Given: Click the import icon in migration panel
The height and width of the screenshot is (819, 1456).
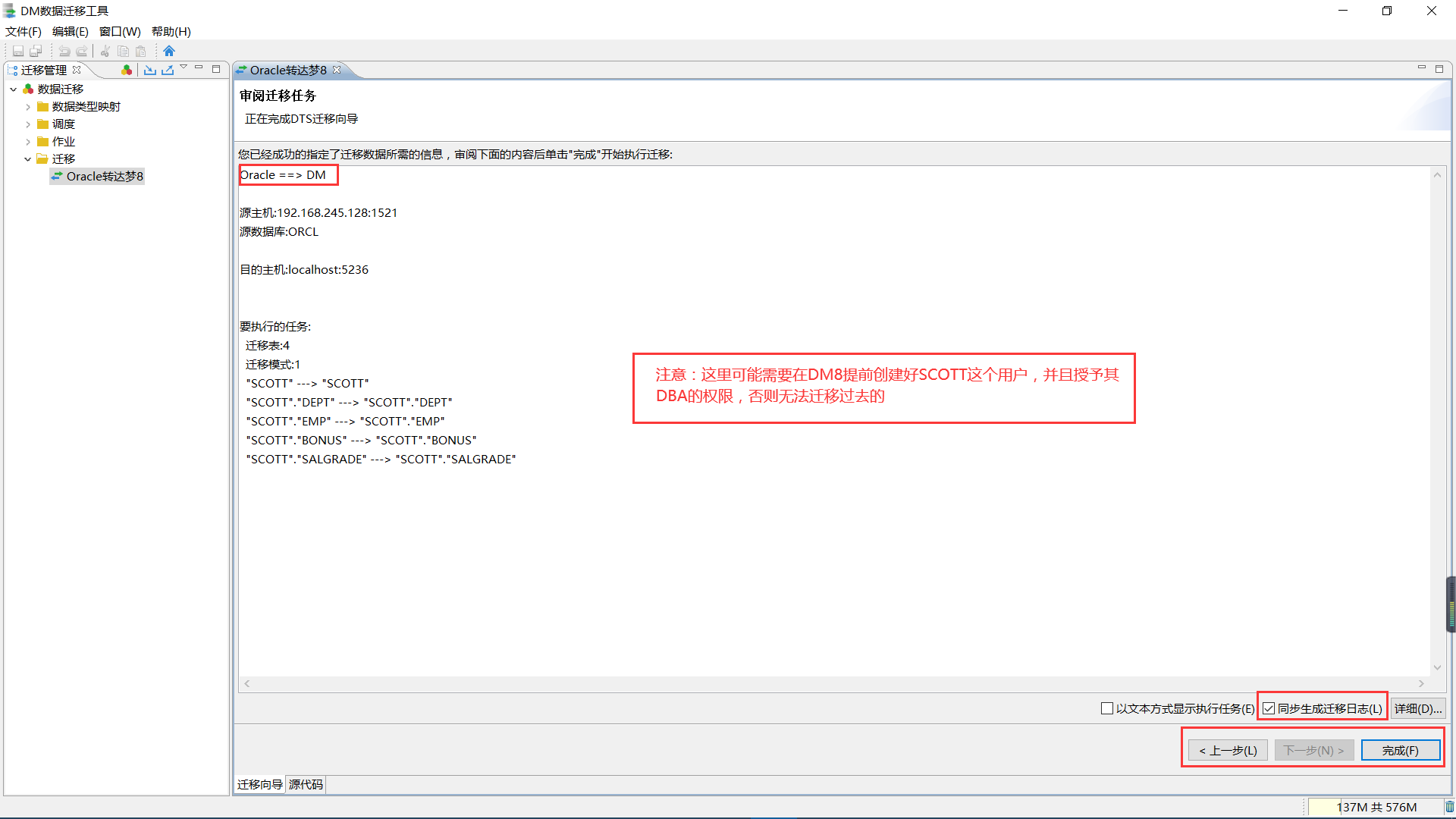Looking at the screenshot, I should pyautogui.click(x=150, y=70).
